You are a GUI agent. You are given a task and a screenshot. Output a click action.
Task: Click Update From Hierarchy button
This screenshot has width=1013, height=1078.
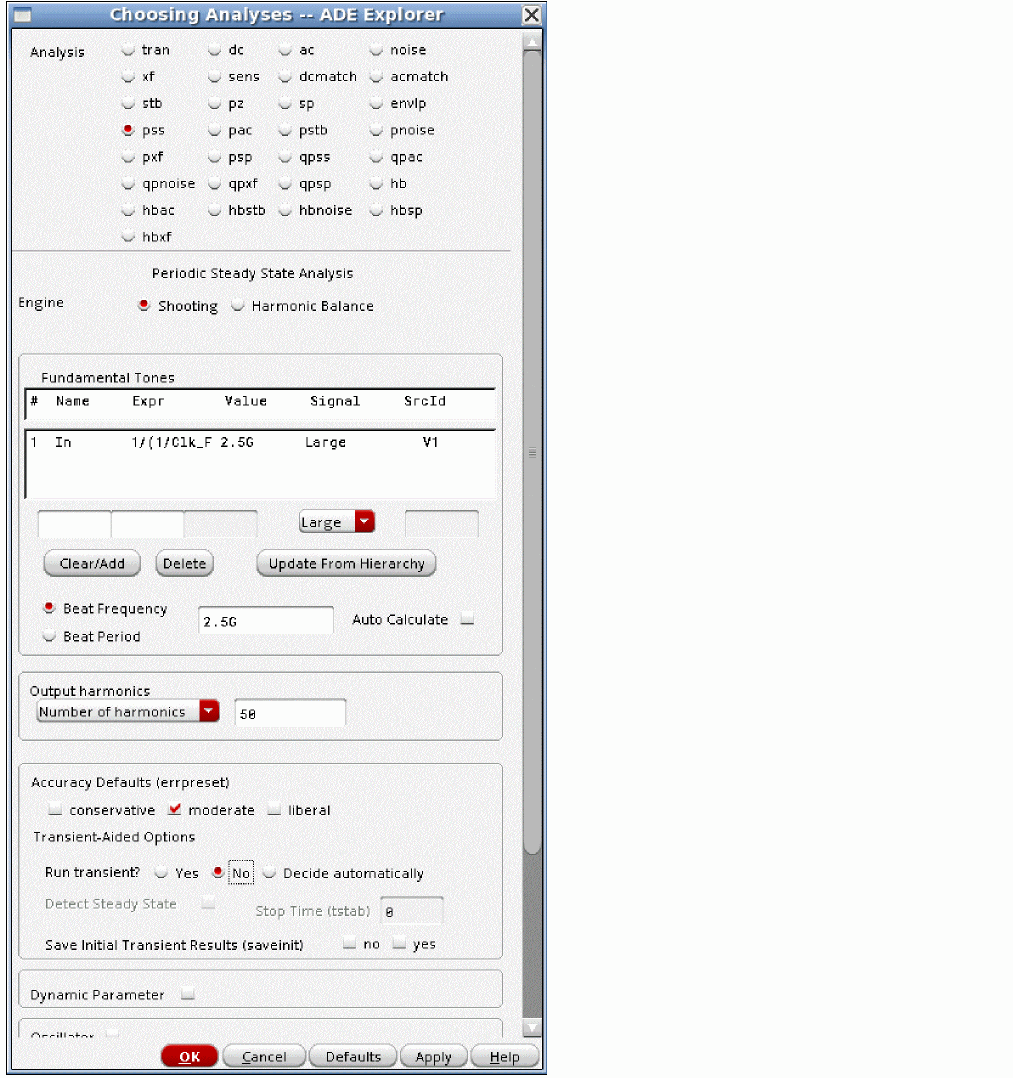tap(347, 564)
